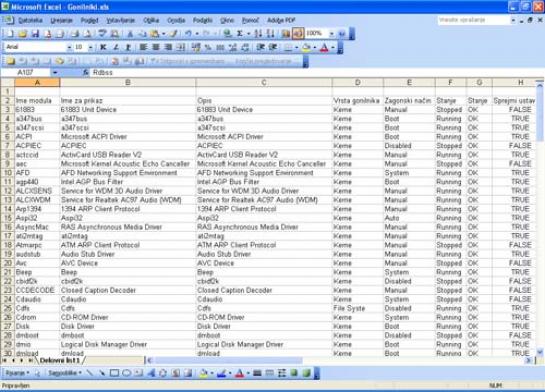This screenshot has width=545, height=392.
Task: Click the AutoSum sigma icon
Action: (x=239, y=34)
